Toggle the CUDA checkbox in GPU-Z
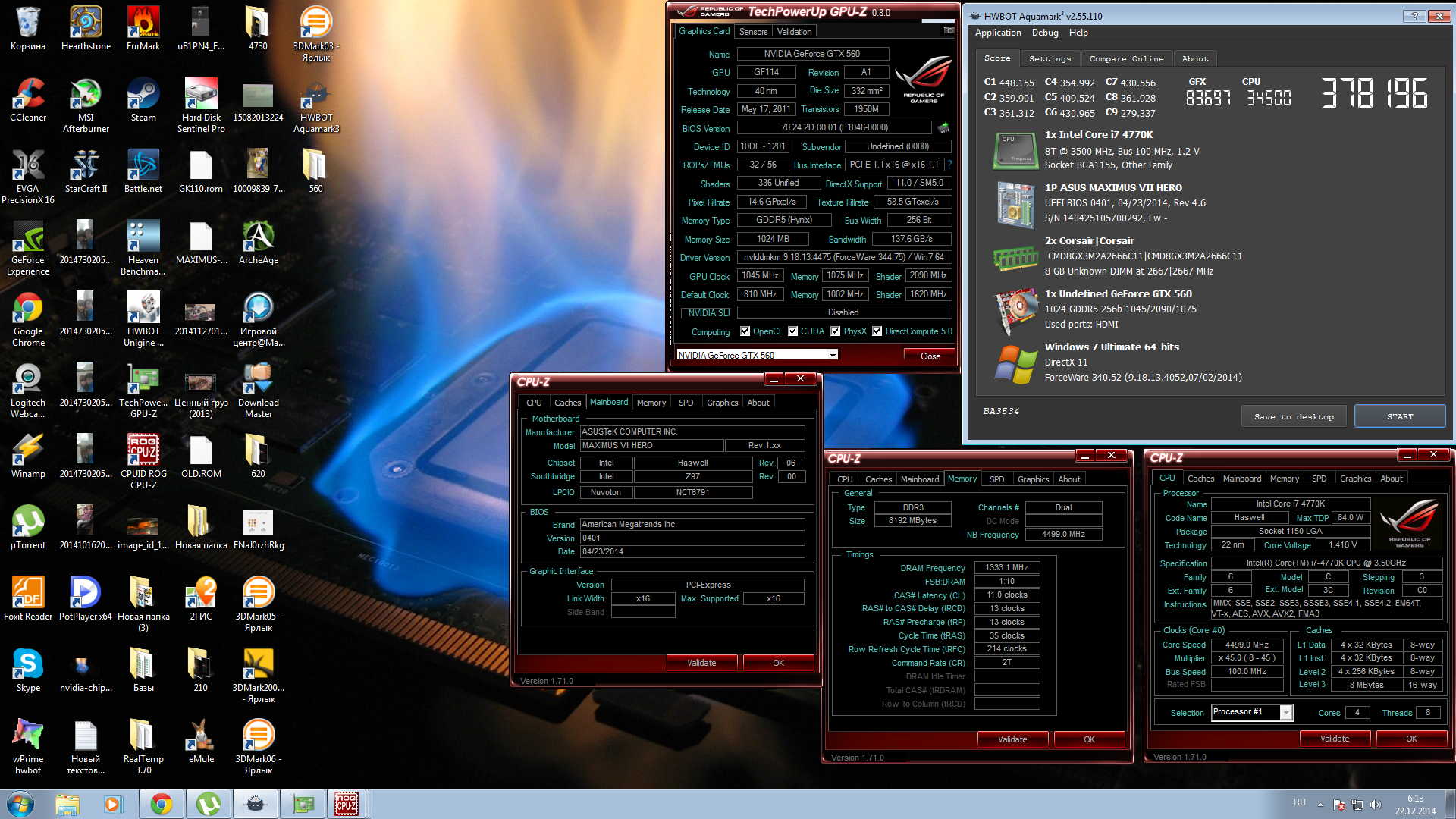This screenshot has width=1456, height=819. (792, 331)
